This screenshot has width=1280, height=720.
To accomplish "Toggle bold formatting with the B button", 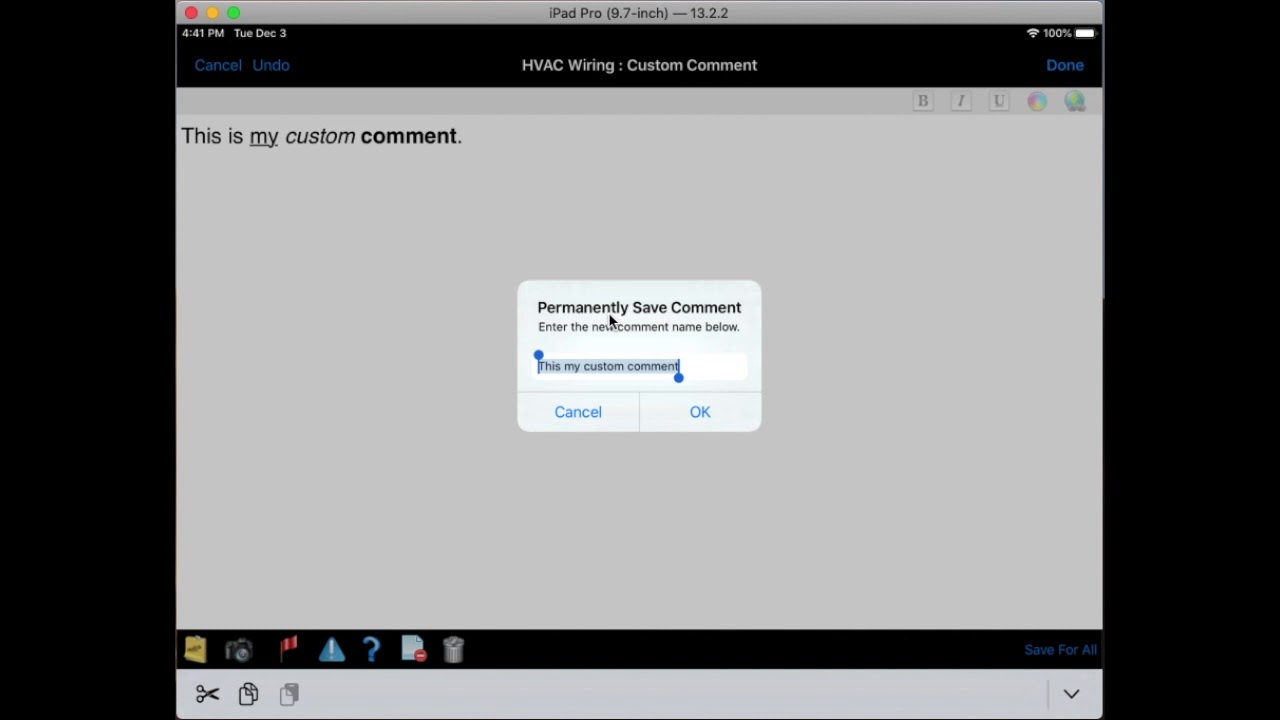I will tap(923, 101).
